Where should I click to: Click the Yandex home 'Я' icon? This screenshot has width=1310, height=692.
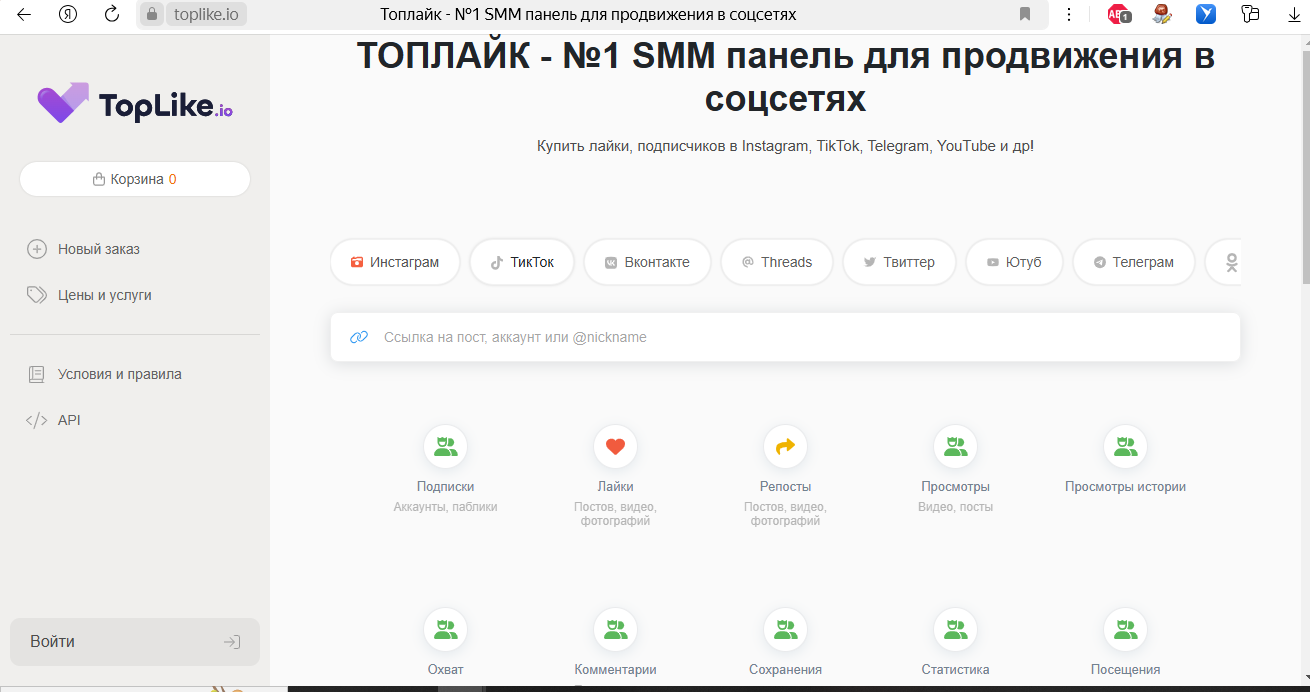68,14
